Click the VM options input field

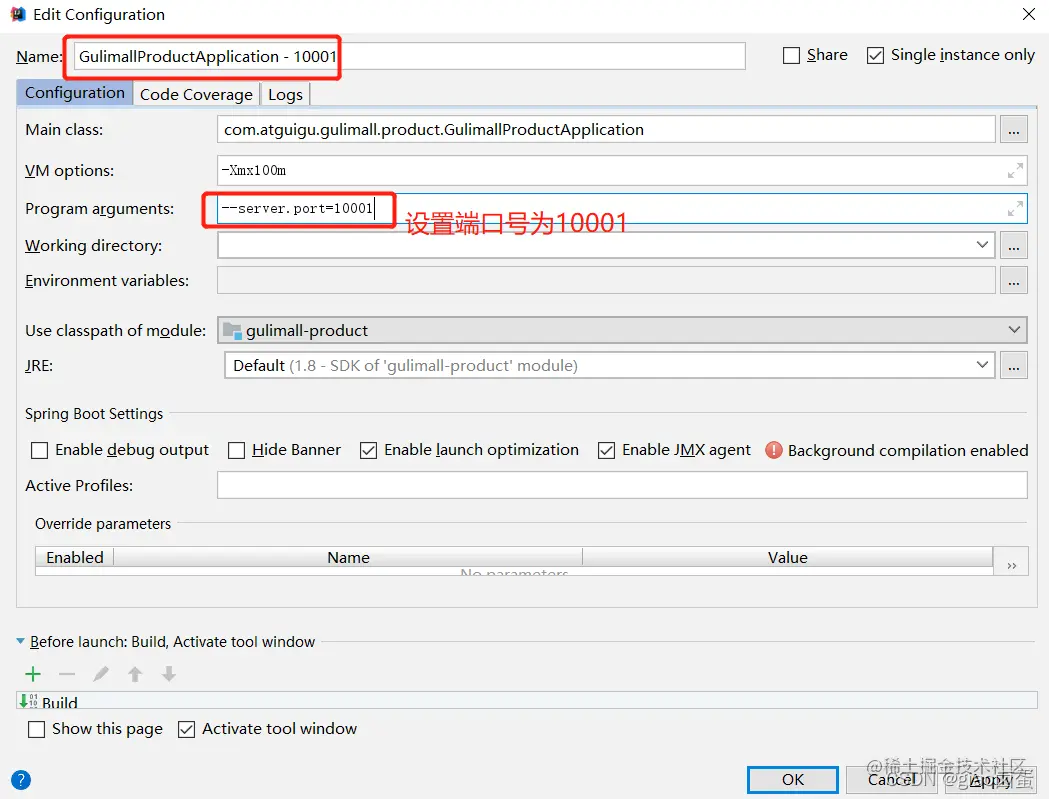click(x=622, y=171)
